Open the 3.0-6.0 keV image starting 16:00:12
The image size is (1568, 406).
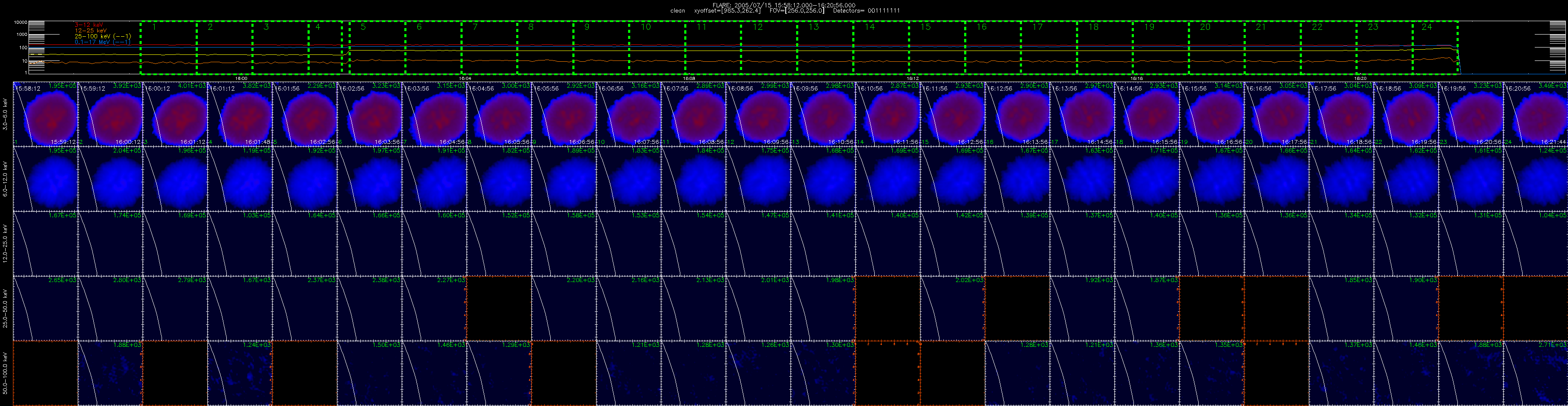(x=175, y=114)
